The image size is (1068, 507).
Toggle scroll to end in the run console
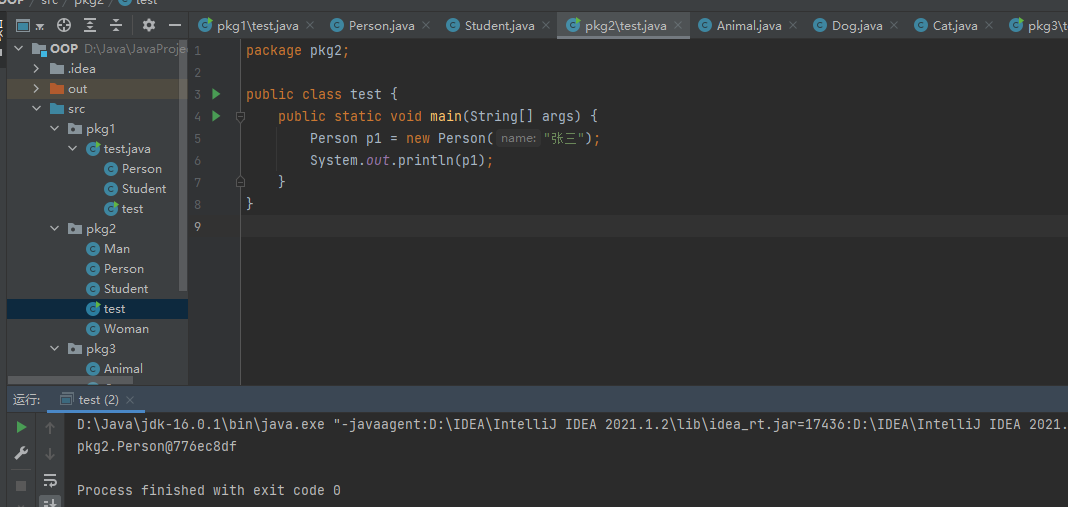click(x=50, y=503)
